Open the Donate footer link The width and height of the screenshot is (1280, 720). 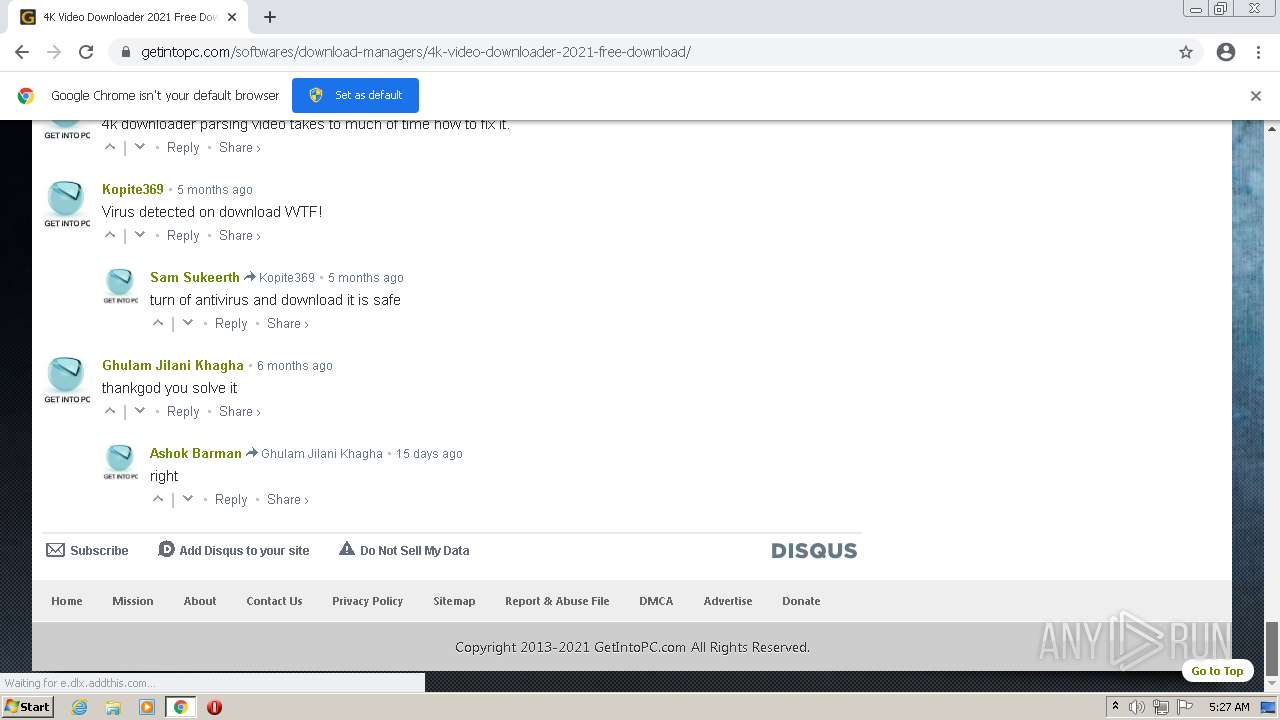pyautogui.click(x=801, y=601)
